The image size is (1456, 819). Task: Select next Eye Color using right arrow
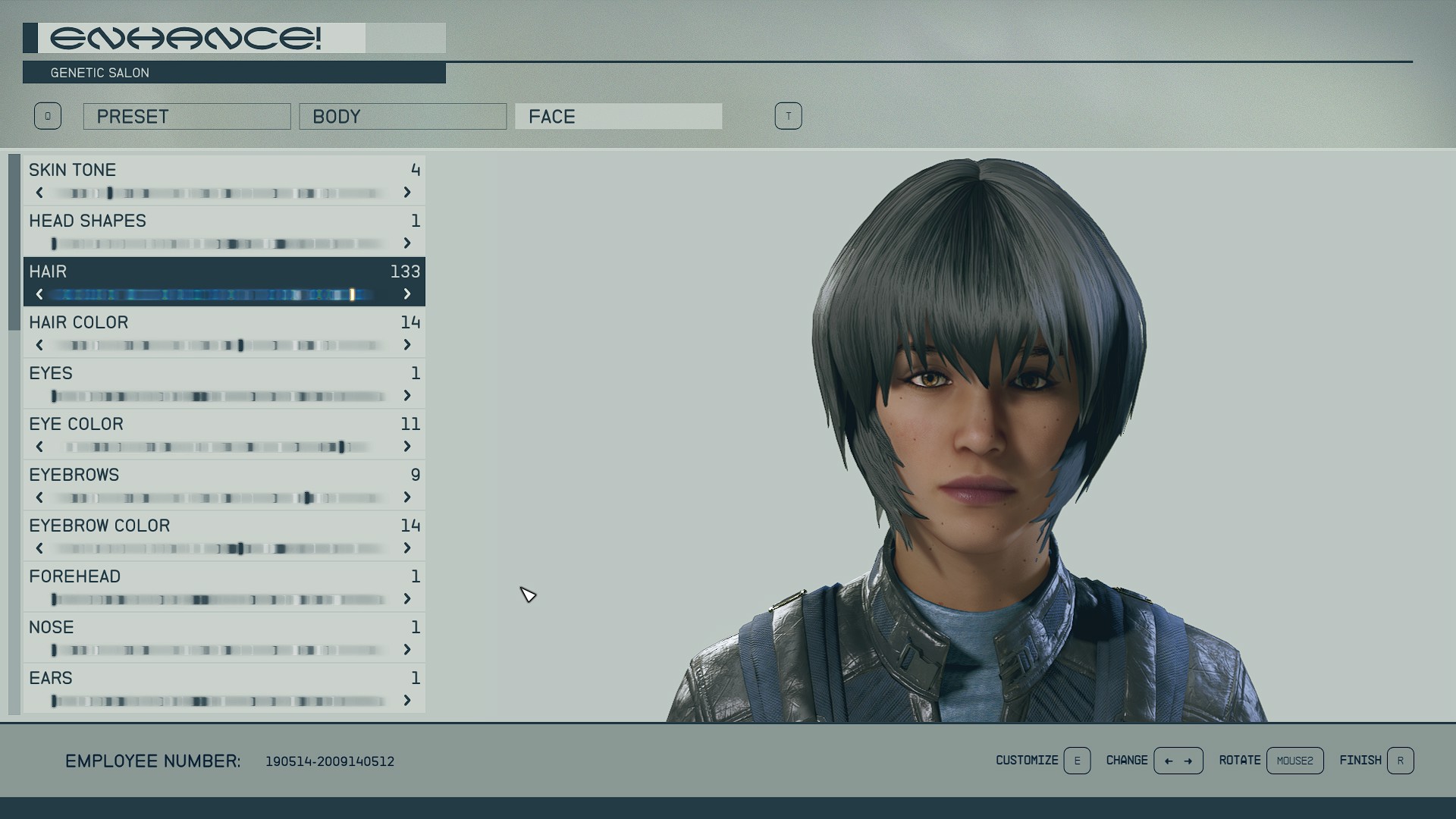coord(407,447)
